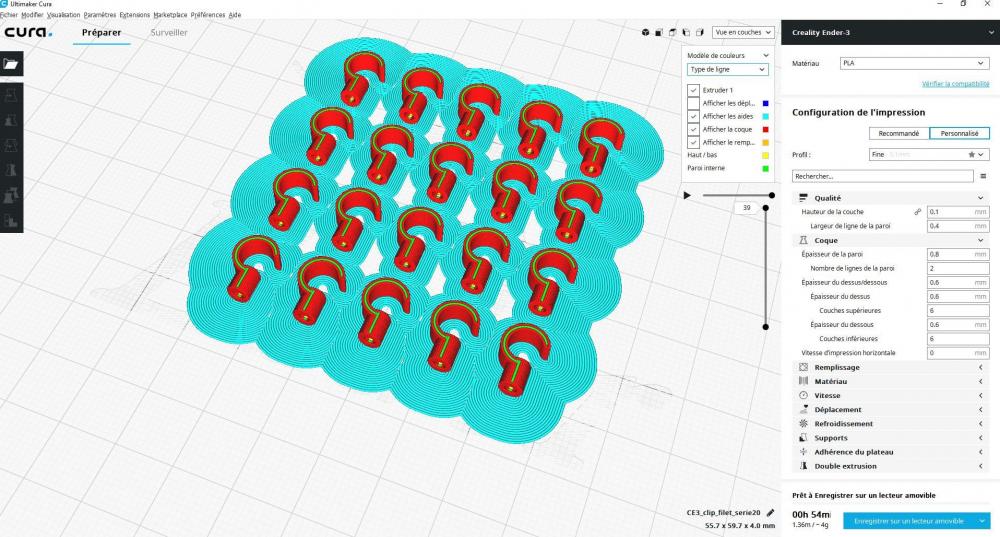The height and width of the screenshot is (537, 1000).
Task: Open the Marketplace menu
Action: pyautogui.click(x=170, y=15)
